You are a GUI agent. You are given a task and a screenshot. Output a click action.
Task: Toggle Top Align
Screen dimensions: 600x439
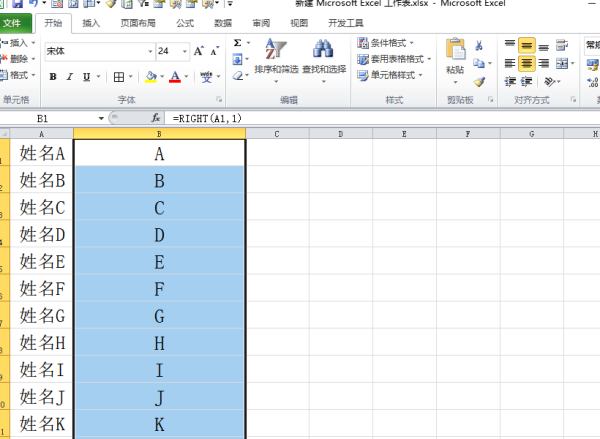[510, 45]
